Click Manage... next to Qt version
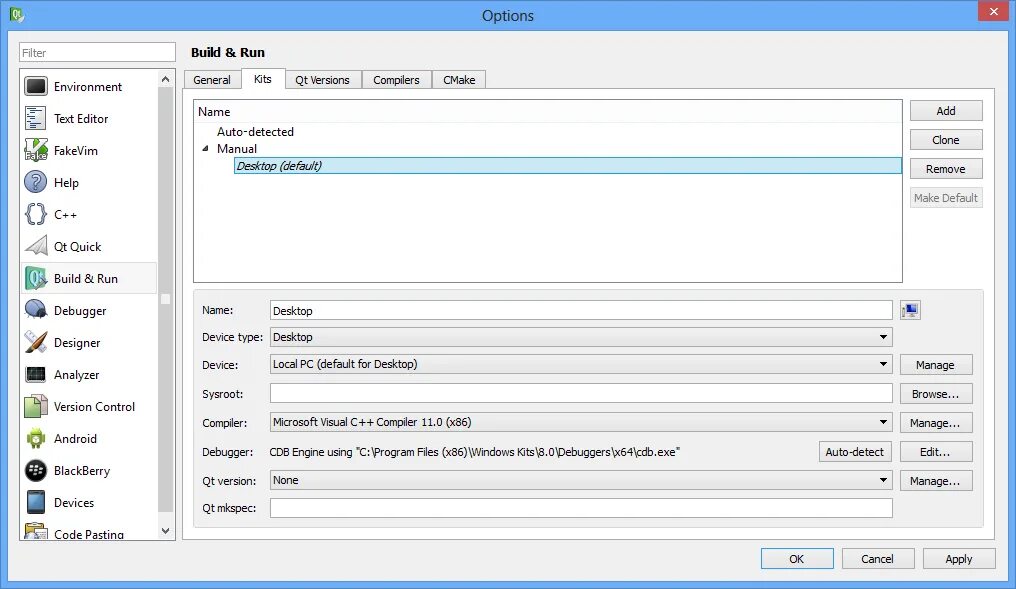This screenshot has width=1016, height=589. pos(936,481)
